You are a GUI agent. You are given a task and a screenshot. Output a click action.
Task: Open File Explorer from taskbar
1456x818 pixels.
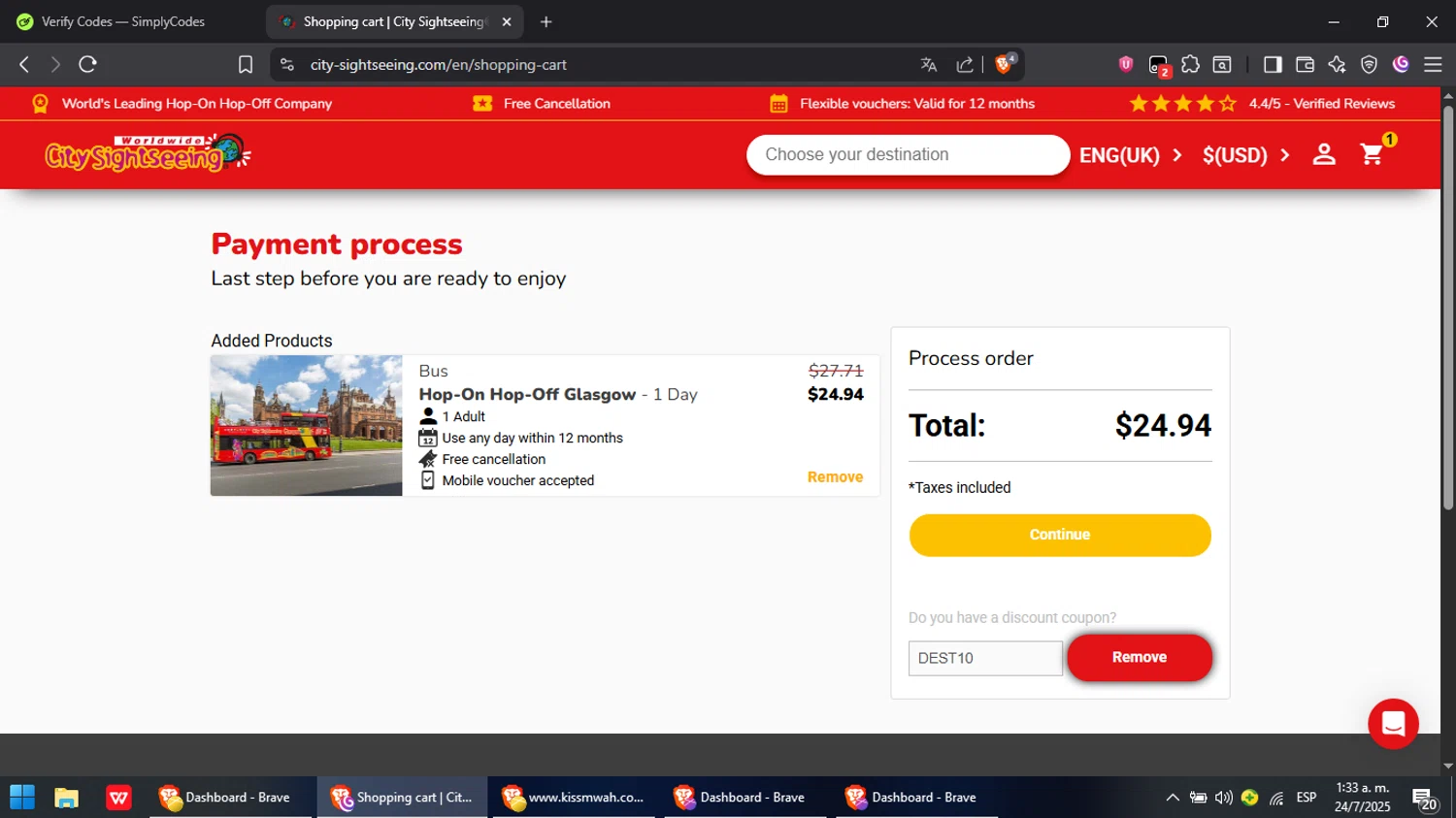pos(66,798)
